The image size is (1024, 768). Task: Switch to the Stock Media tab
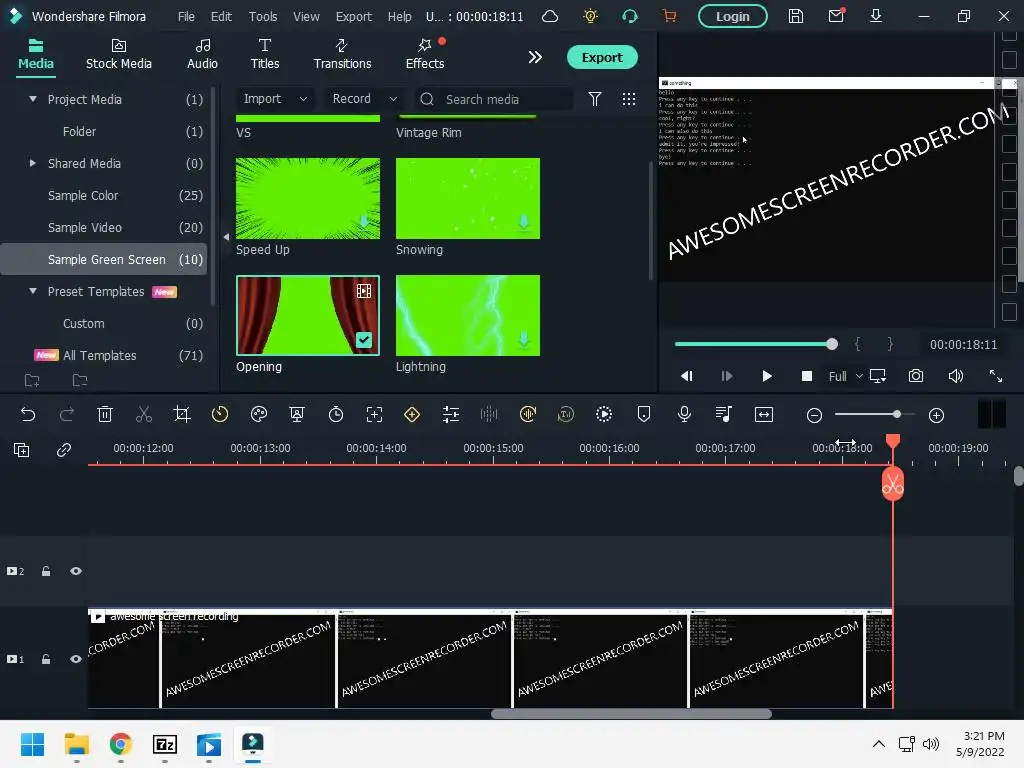pyautogui.click(x=119, y=54)
